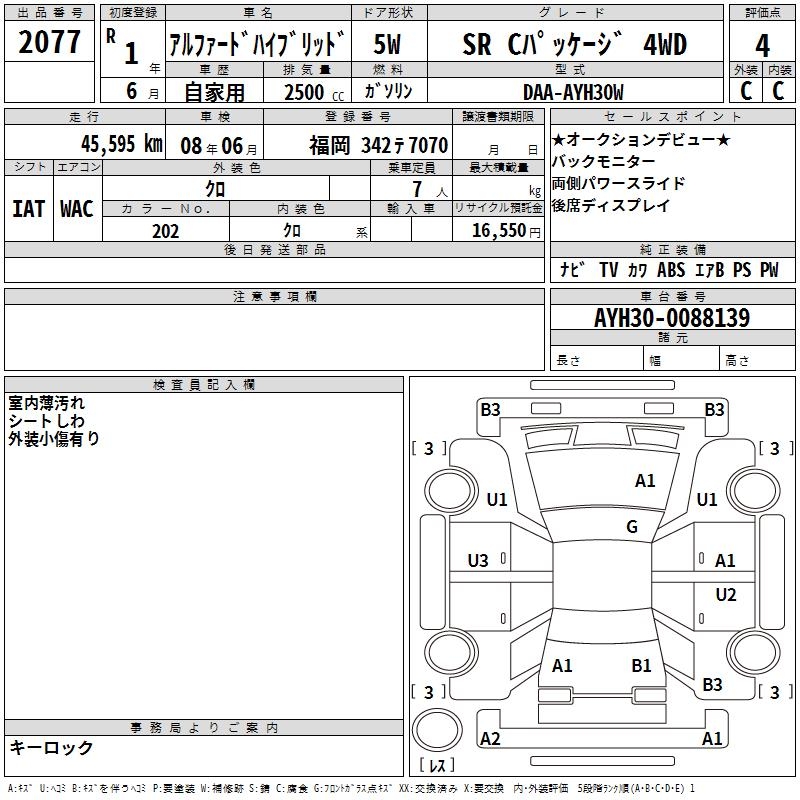800x800 pixels.
Task: Select the U2 mark on the right rear door
Action: coord(726,594)
